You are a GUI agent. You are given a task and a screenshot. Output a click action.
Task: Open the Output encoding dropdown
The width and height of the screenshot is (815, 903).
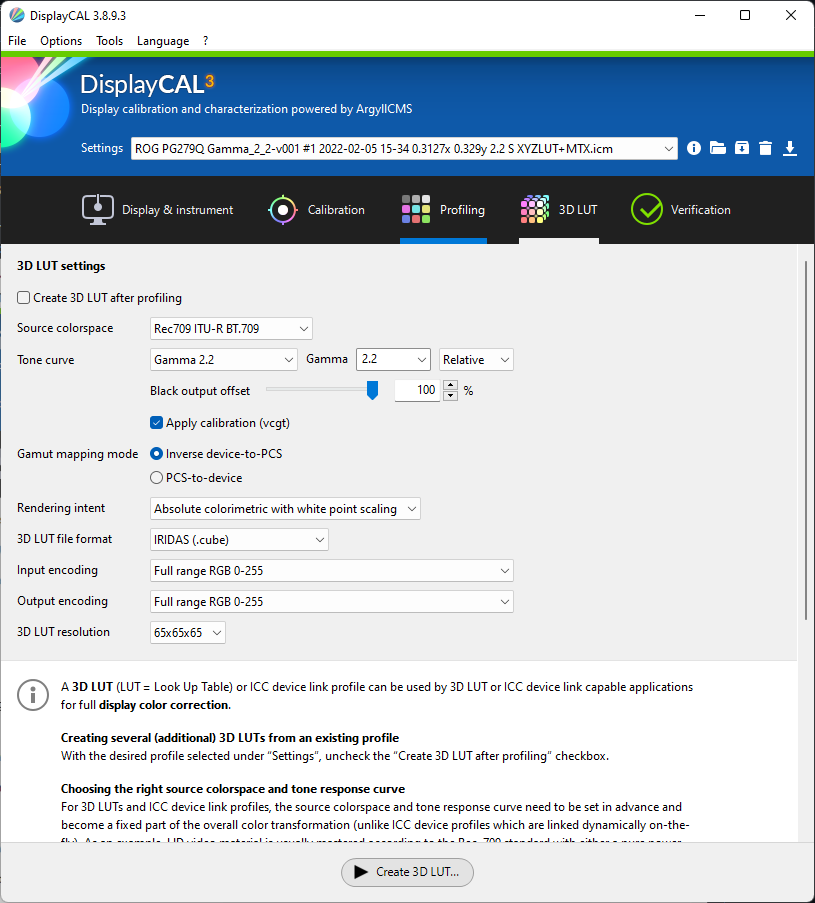[x=331, y=602]
